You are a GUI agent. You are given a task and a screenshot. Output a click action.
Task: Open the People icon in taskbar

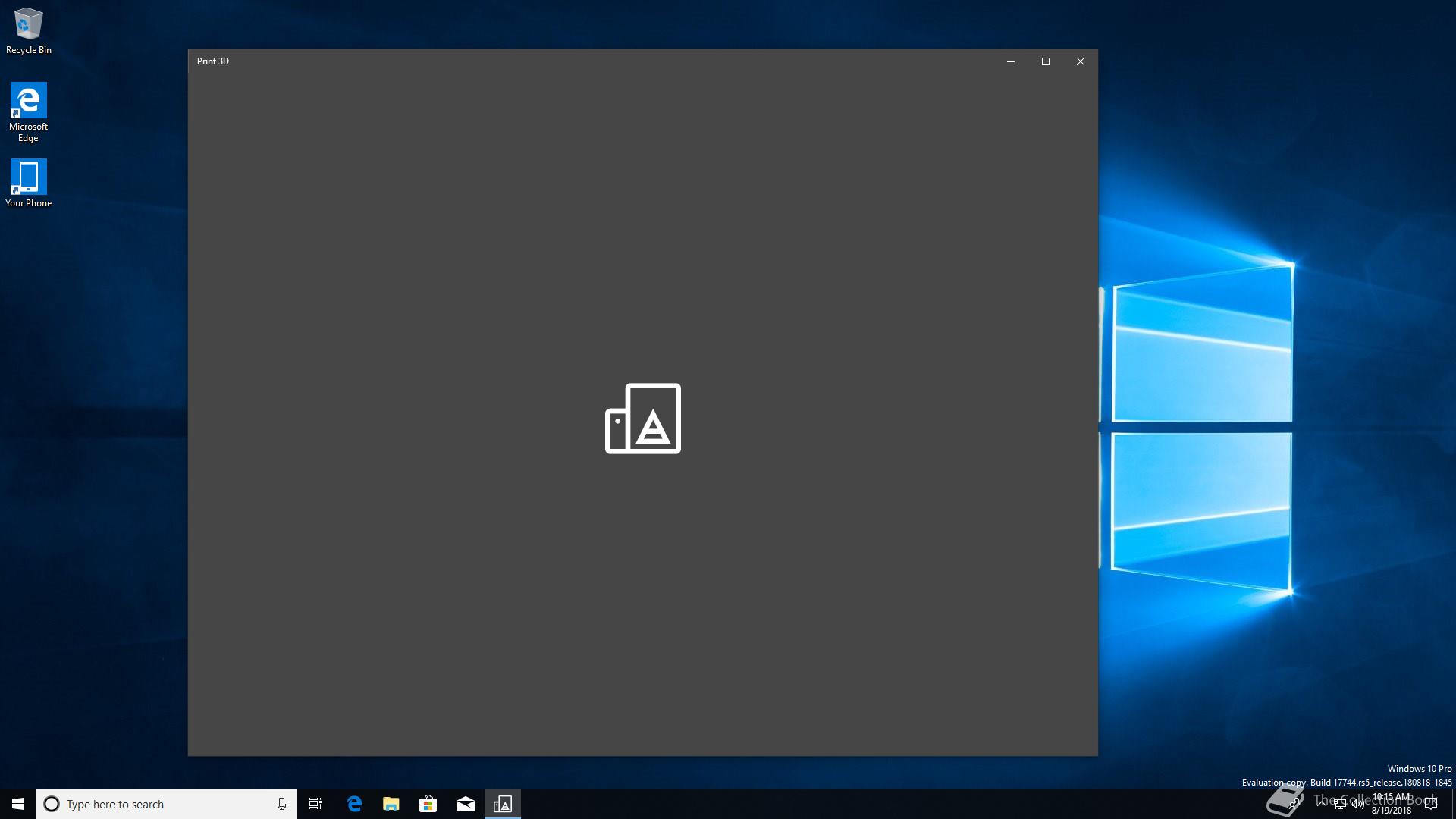coord(1294,802)
